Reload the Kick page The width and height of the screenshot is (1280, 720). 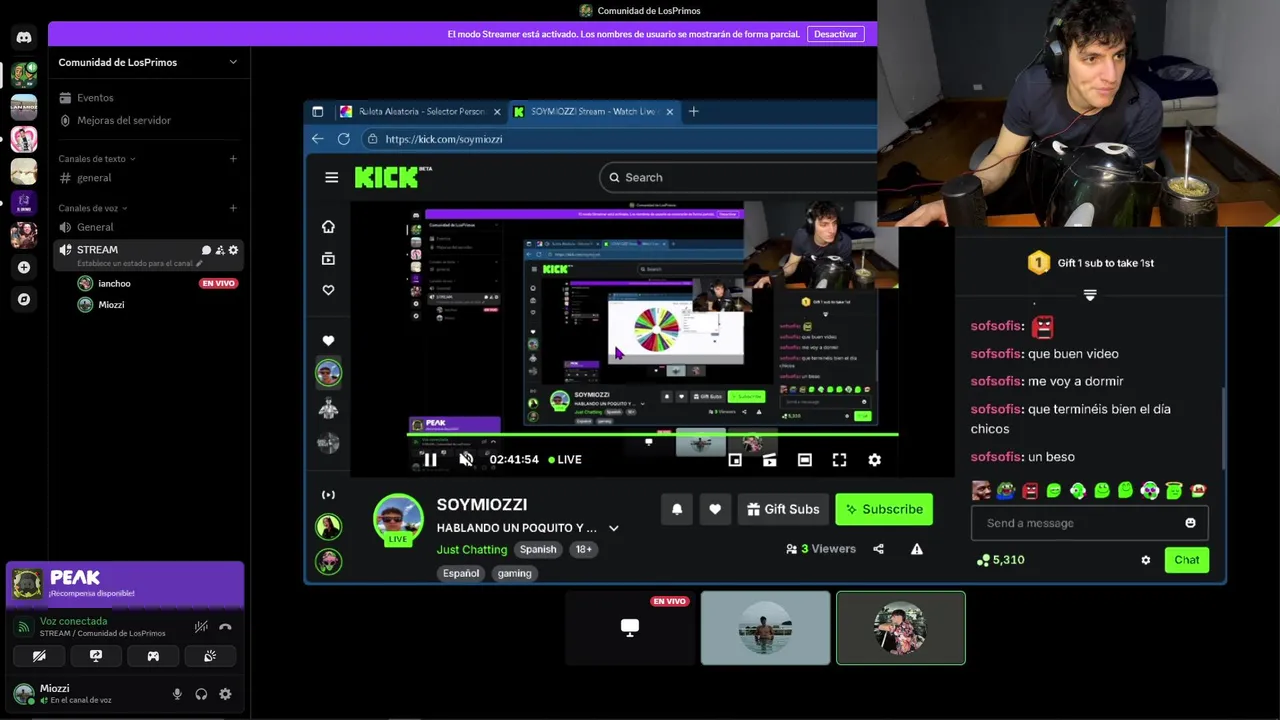(344, 139)
